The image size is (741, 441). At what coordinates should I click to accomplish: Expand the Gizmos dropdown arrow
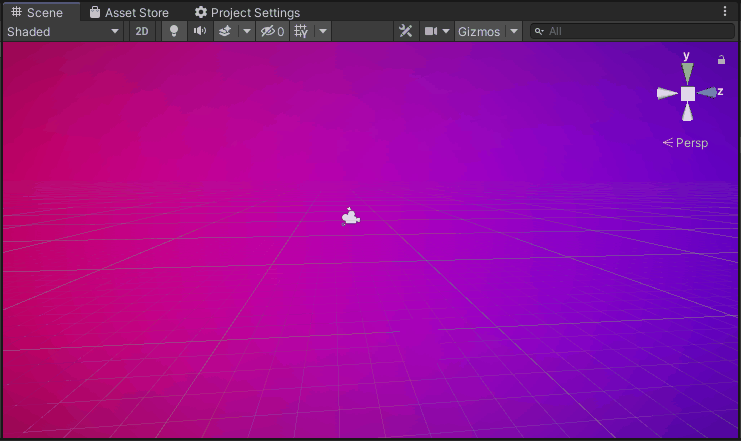[514, 31]
